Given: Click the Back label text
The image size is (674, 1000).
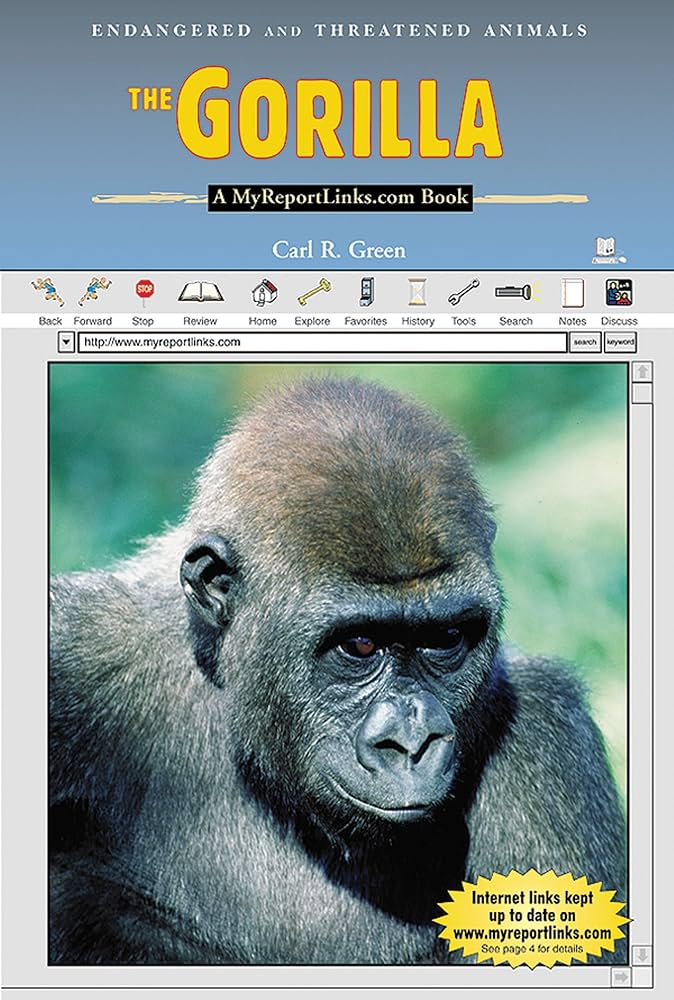Looking at the screenshot, I should [x=50, y=321].
